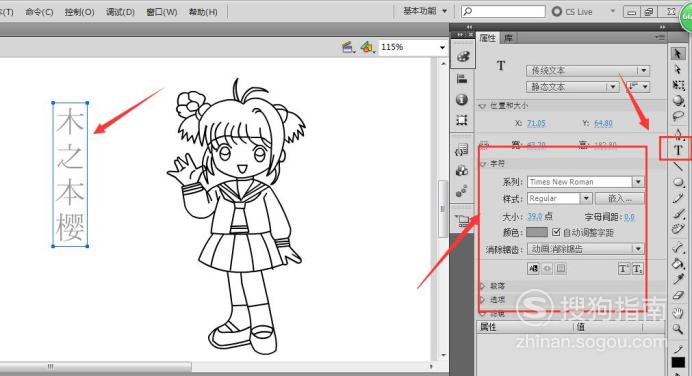Screen dimensions: 692x376
Task: Open the 命令(C) menu
Action: 39,12
